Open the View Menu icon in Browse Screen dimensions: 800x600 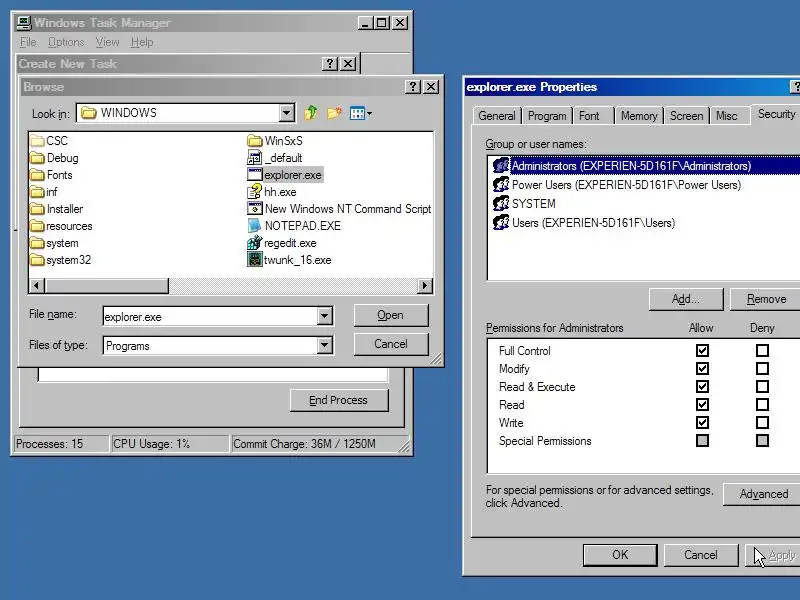tap(361, 113)
